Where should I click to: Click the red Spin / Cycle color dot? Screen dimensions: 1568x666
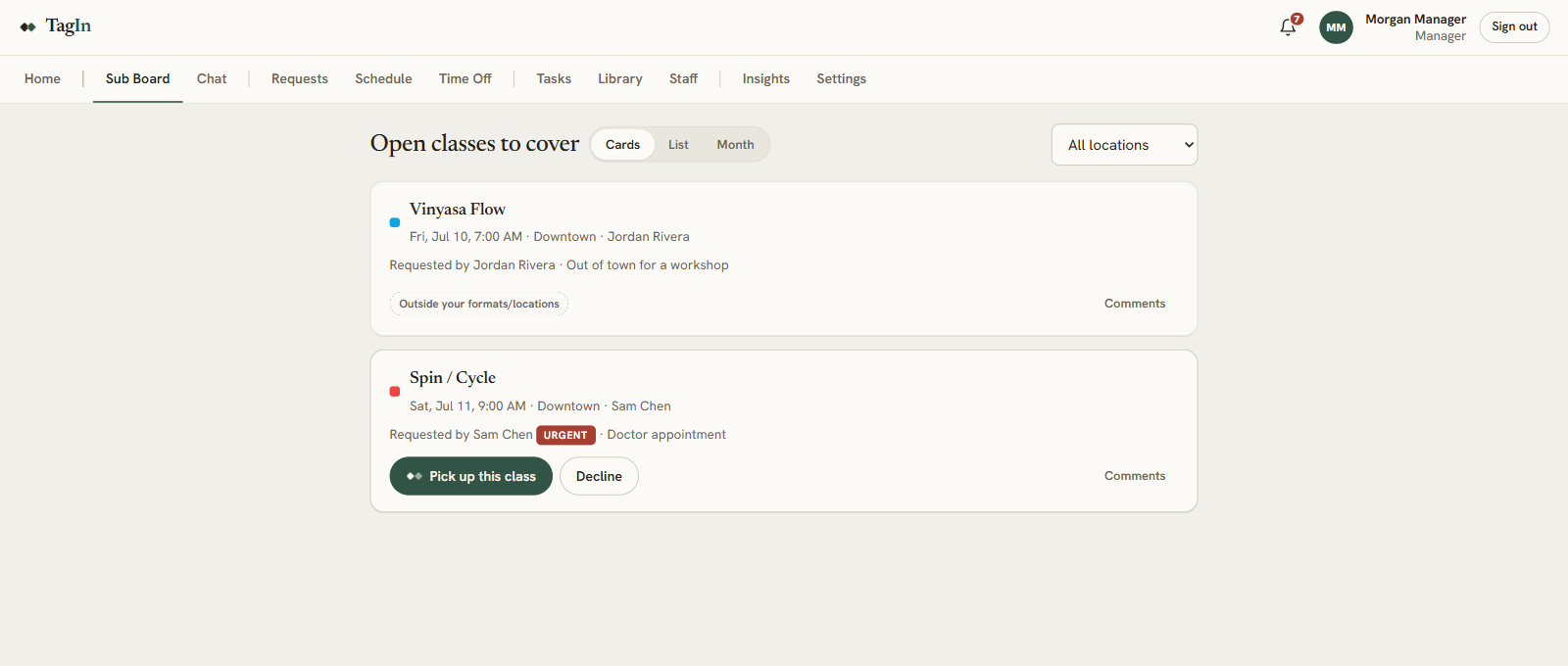pos(395,391)
